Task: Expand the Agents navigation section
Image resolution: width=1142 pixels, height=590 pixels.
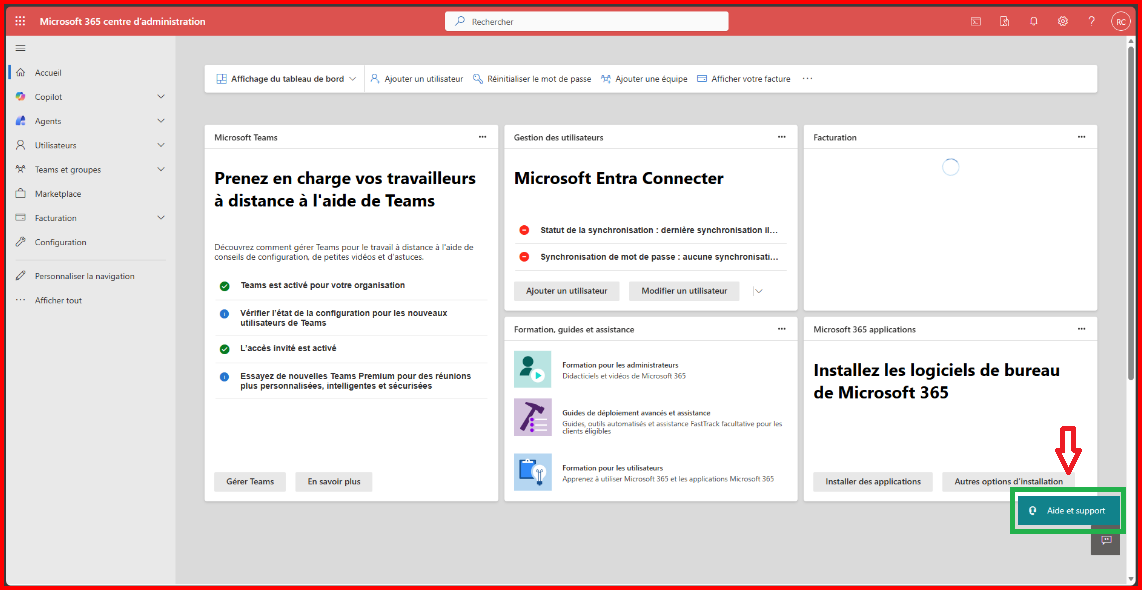Action: coord(161,121)
